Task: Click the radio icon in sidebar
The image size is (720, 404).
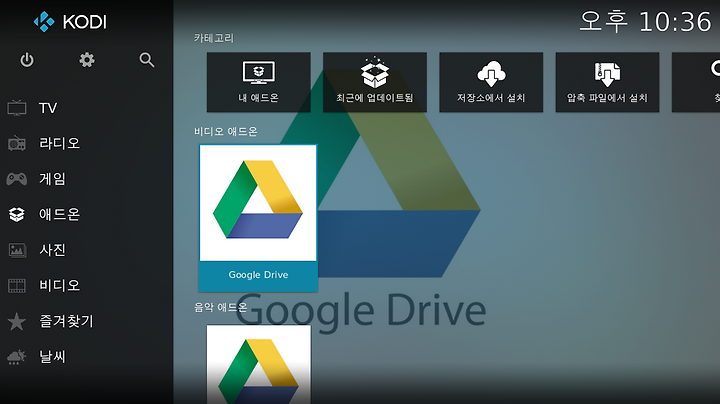Action: click(17, 143)
